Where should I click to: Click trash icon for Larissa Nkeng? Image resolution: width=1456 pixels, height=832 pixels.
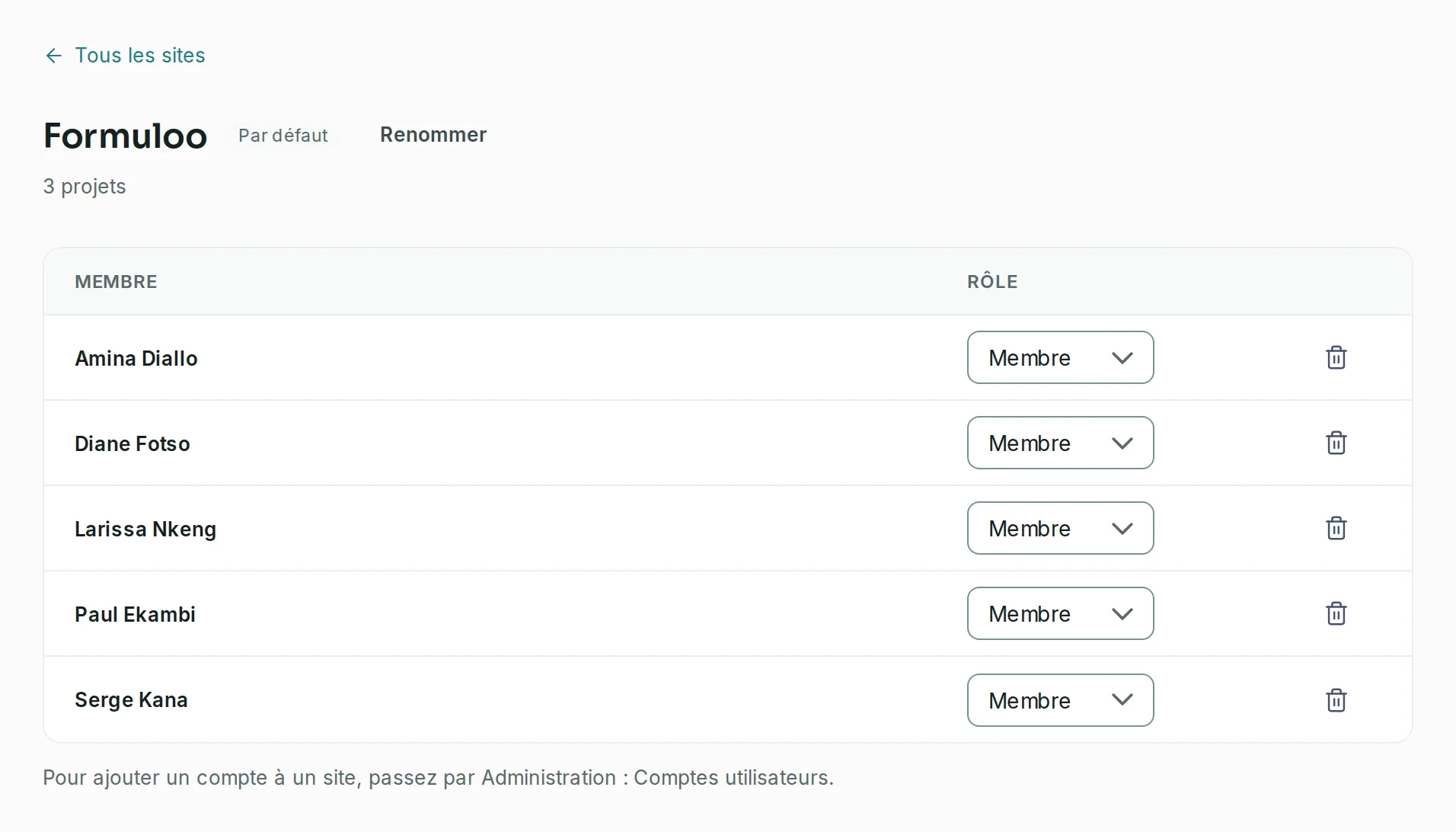[1336, 528]
